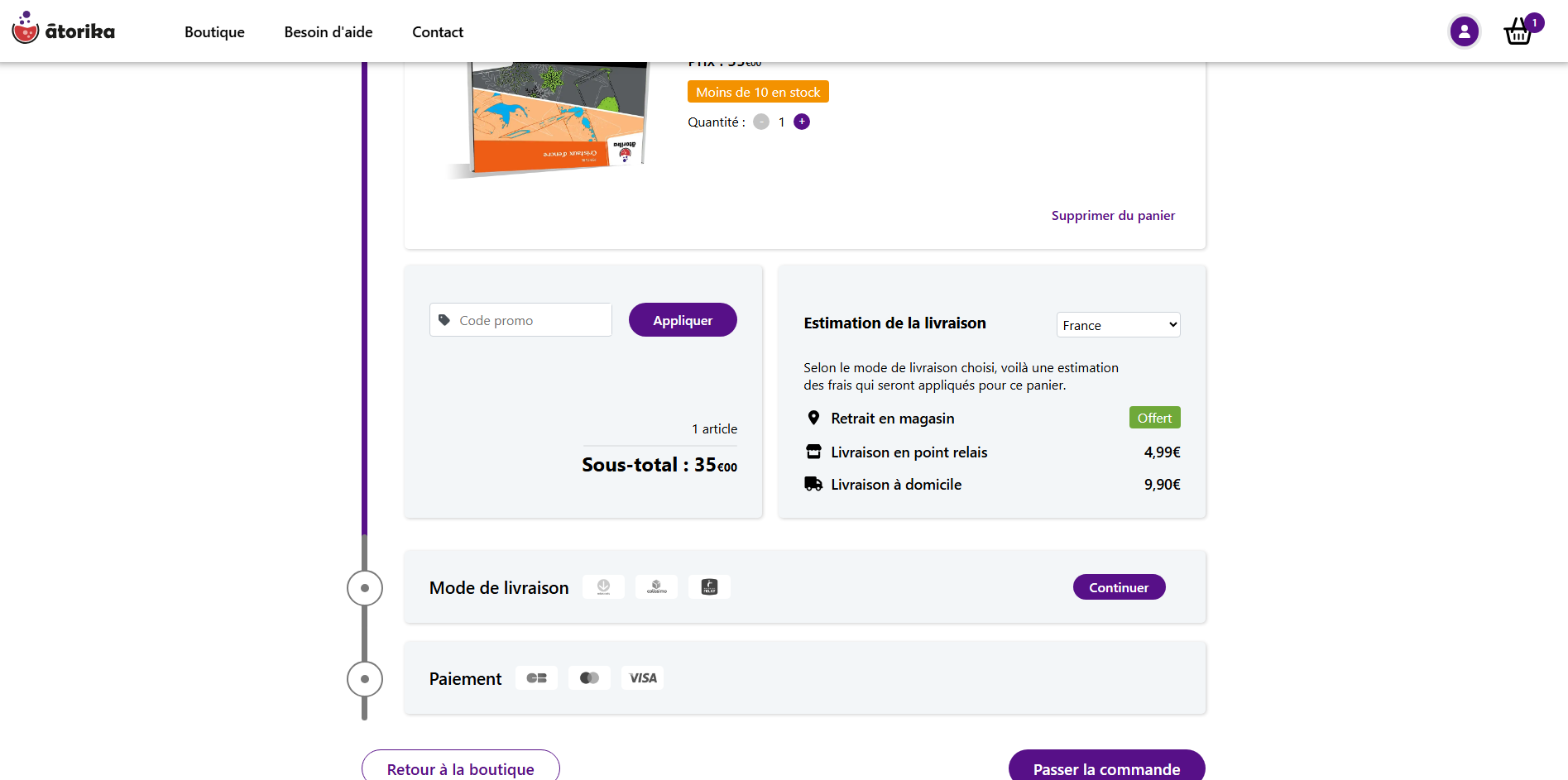Click the Code promo input field
Screen dimensions: 1568x780
click(530, 320)
